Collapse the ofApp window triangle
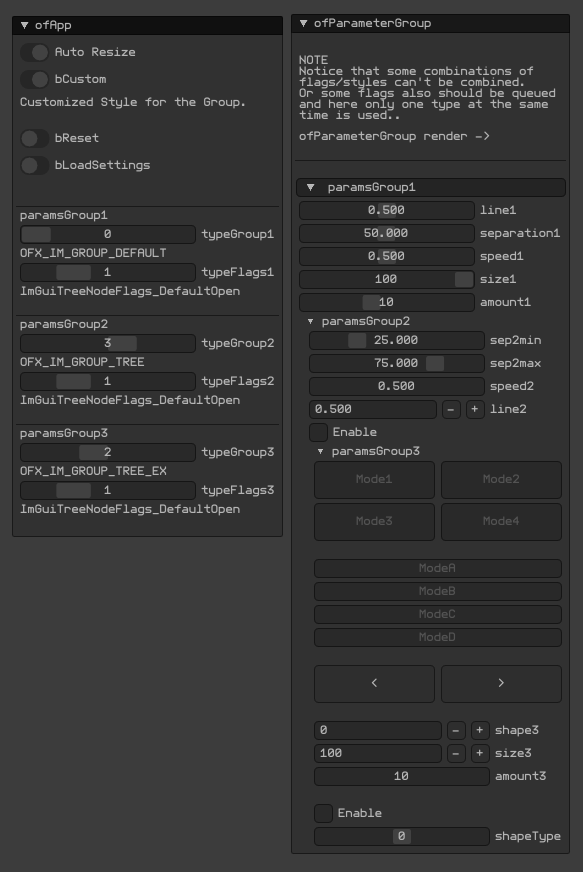Viewport: 583px width, 872px height. 24,25
